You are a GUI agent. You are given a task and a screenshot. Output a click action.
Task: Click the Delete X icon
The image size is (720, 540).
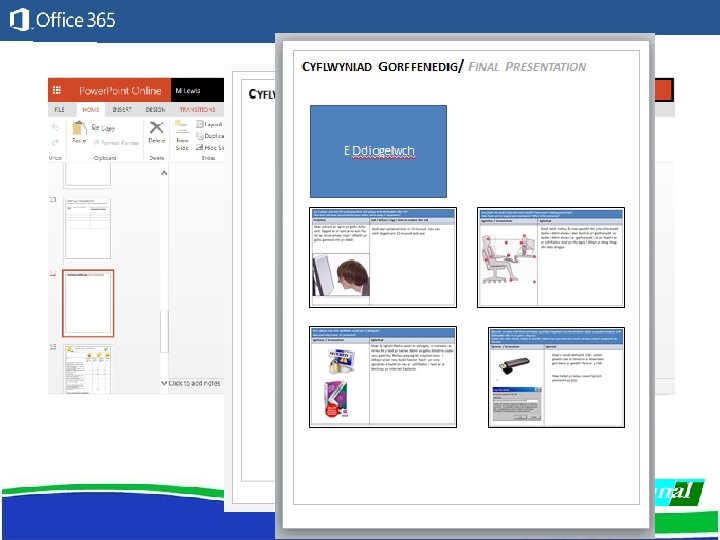[x=157, y=127]
